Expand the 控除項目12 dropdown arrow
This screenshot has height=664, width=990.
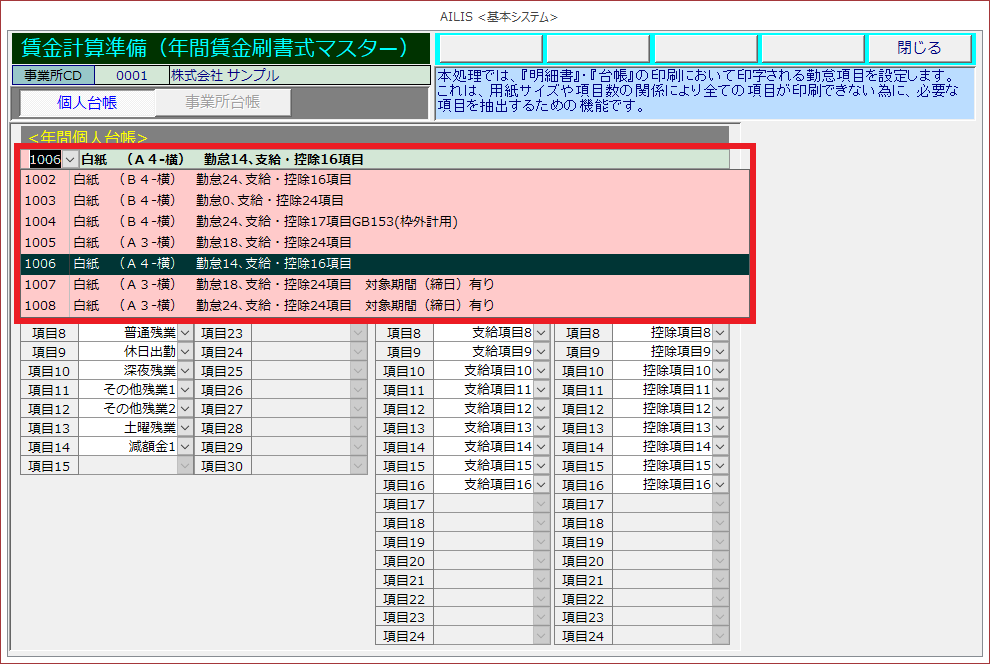720,409
